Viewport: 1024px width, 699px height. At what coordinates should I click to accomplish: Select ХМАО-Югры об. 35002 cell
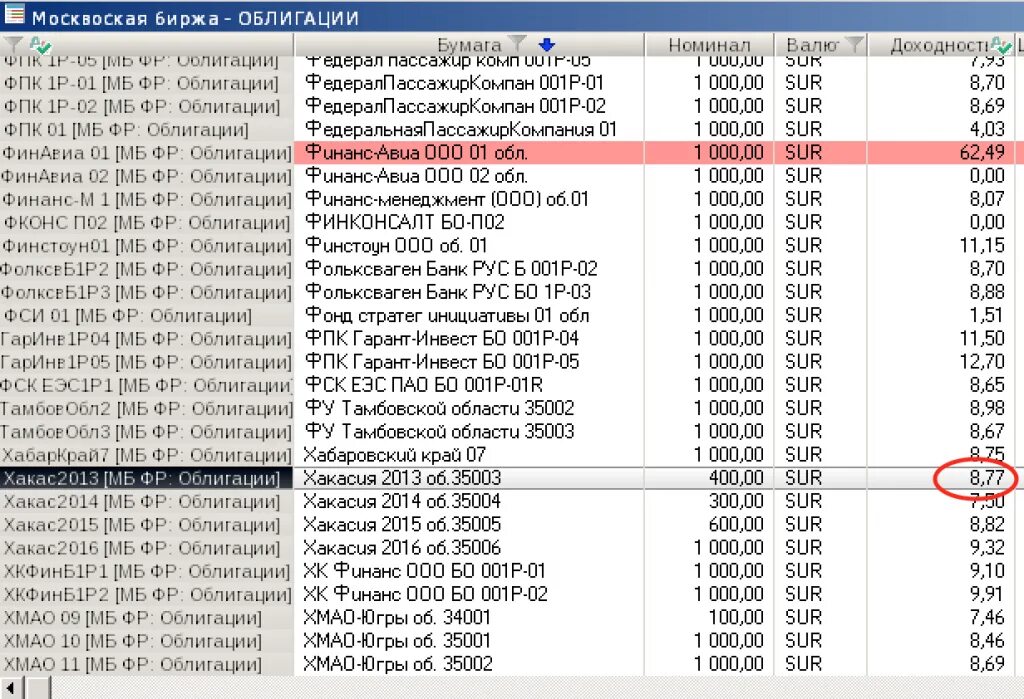coord(469,664)
